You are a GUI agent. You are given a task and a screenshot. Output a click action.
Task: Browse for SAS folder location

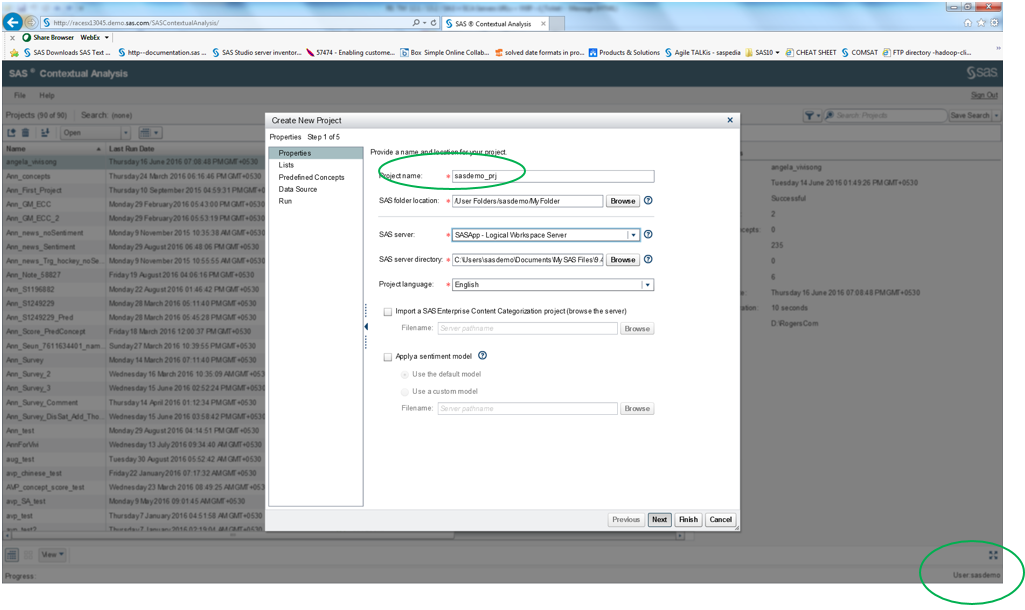pos(623,201)
